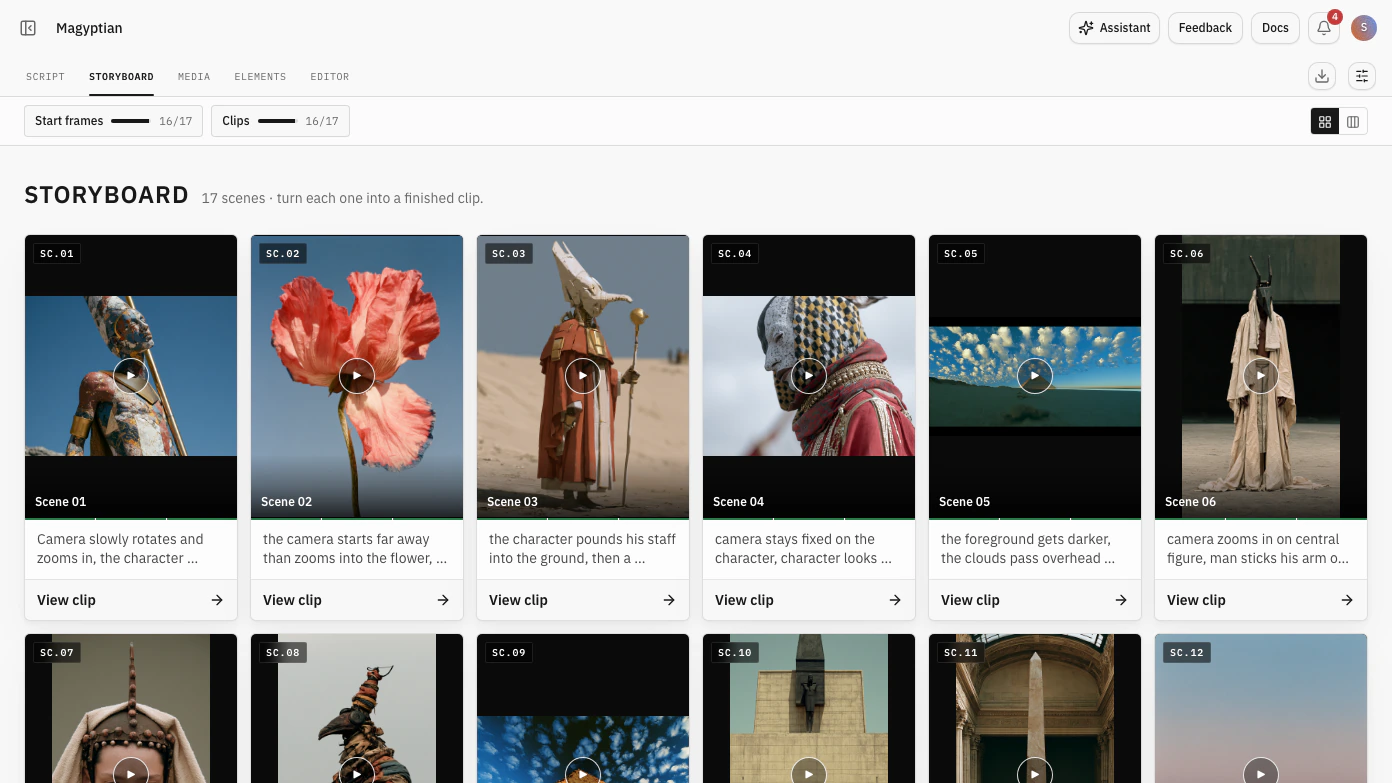Collapse the sidebar panel icon
The width and height of the screenshot is (1392, 783).
click(x=28, y=28)
